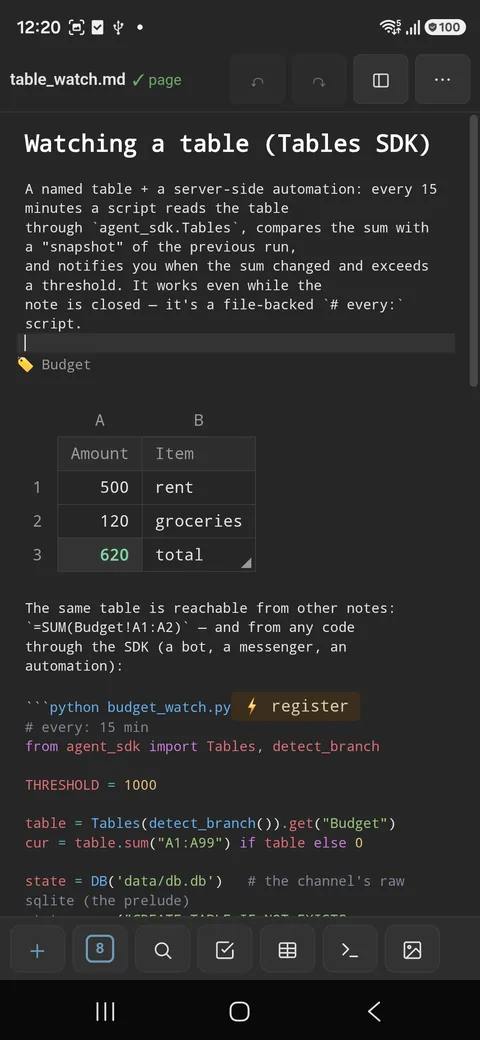Insert a table using the grid icon

pyautogui.click(x=287, y=949)
